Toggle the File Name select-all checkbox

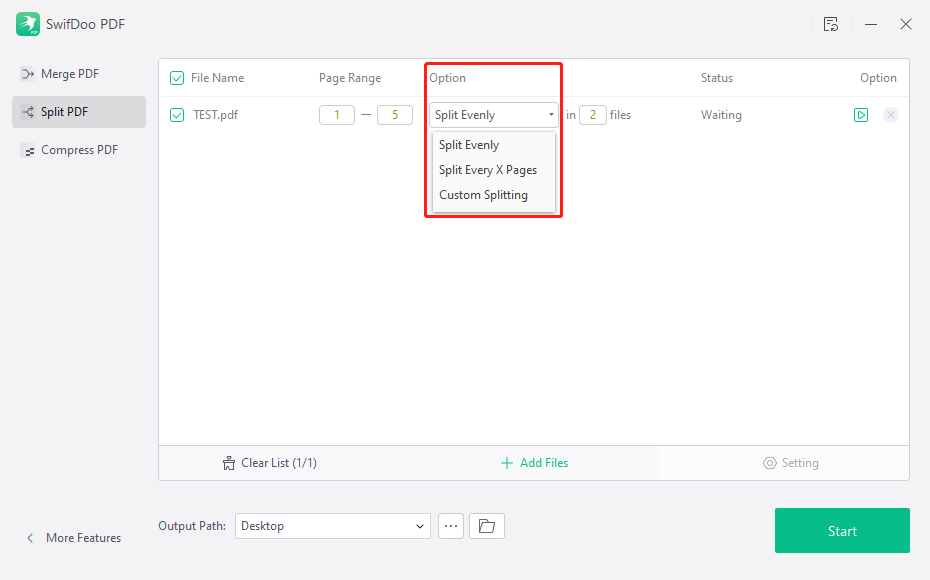pyautogui.click(x=177, y=77)
